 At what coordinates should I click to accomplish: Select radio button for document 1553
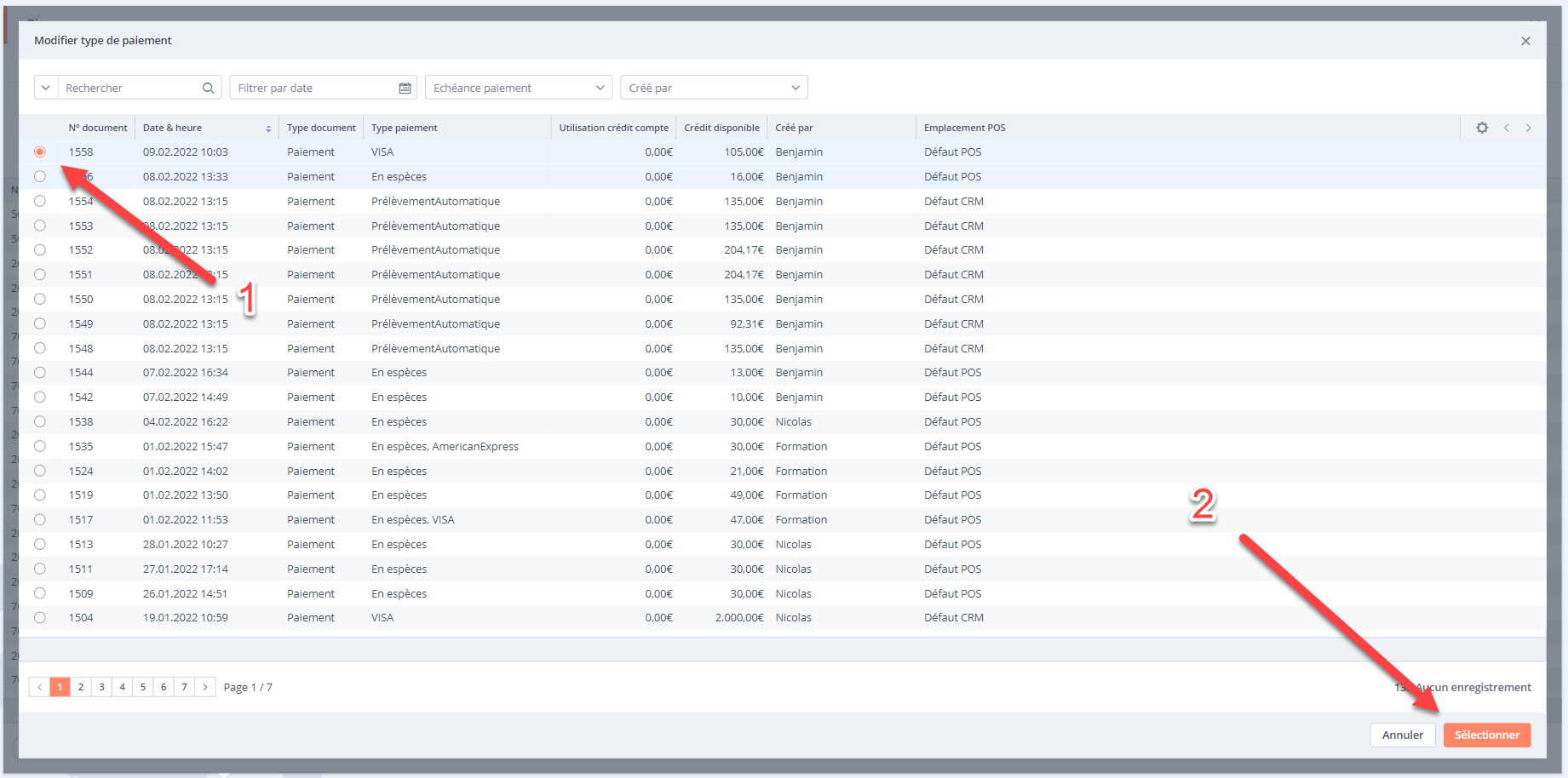(40, 226)
